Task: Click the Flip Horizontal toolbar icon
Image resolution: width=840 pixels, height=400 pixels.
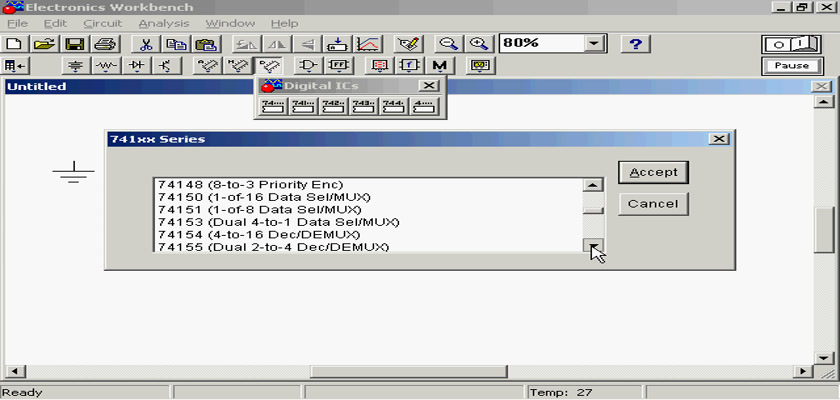Action: pyautogui.click(x=277, y=44)
